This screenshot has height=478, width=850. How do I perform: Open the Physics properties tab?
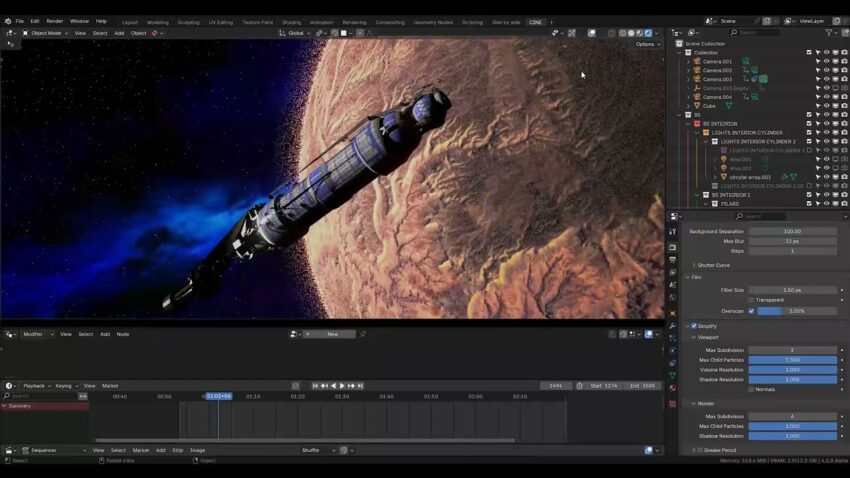(673, 351)
